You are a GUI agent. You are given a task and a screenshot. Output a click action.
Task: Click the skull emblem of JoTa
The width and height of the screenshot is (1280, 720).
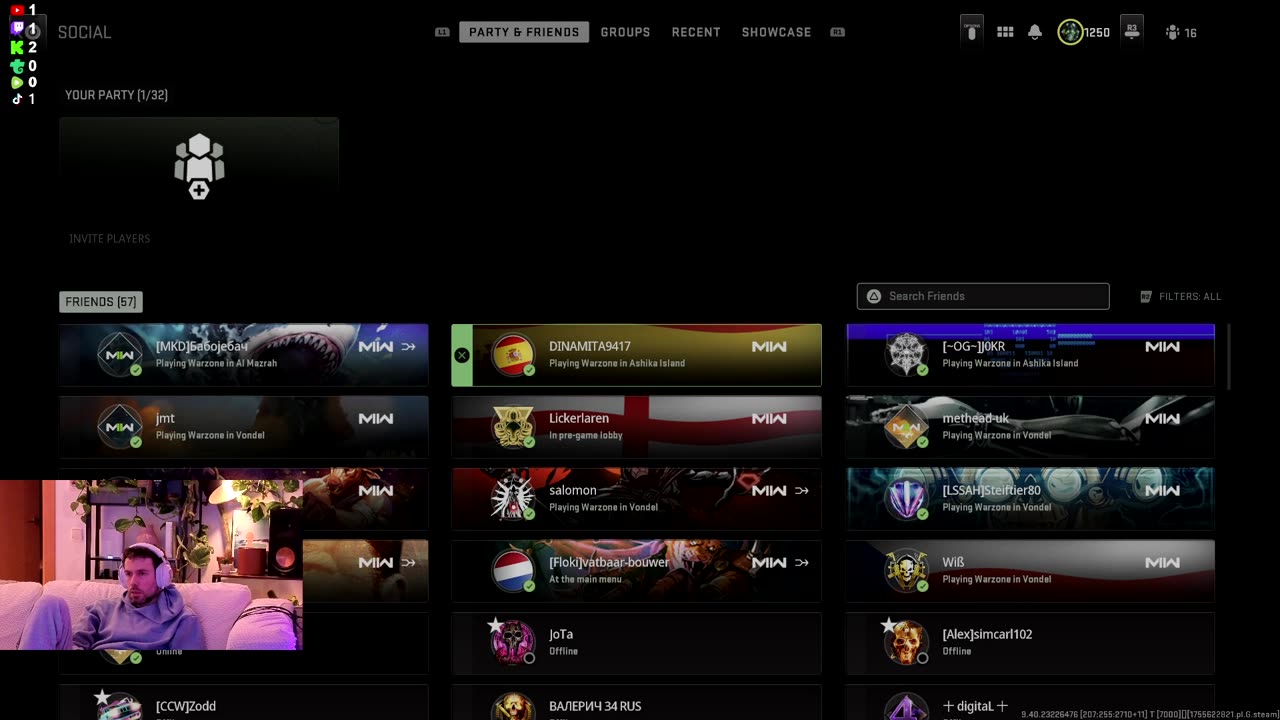513,642
